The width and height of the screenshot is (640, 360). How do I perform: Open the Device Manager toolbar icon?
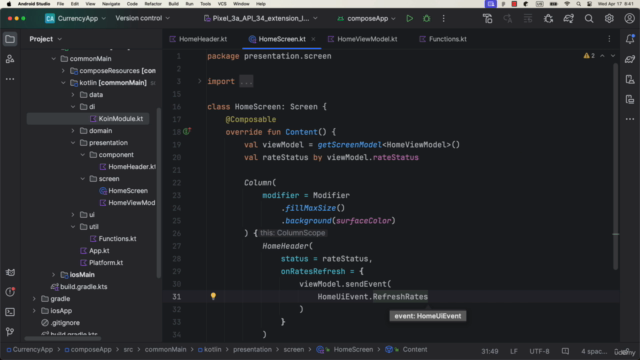point(487,18)
